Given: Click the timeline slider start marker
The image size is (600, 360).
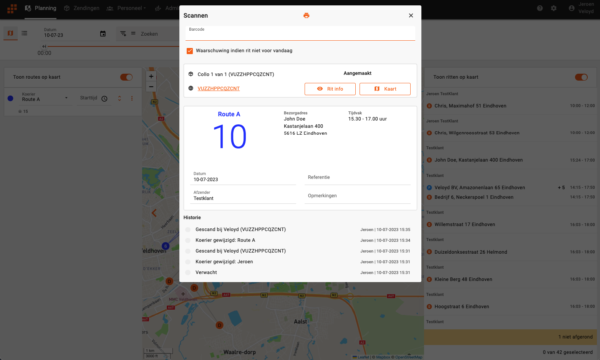Looking at the screenshot, I should coord(44,46).
